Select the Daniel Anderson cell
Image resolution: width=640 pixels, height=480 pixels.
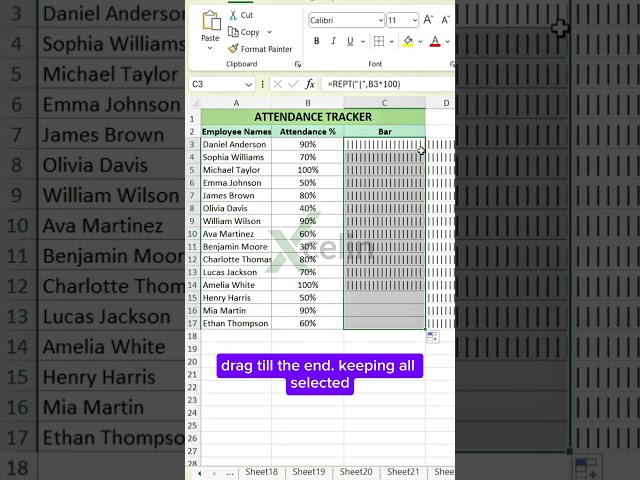coord(236,144)
